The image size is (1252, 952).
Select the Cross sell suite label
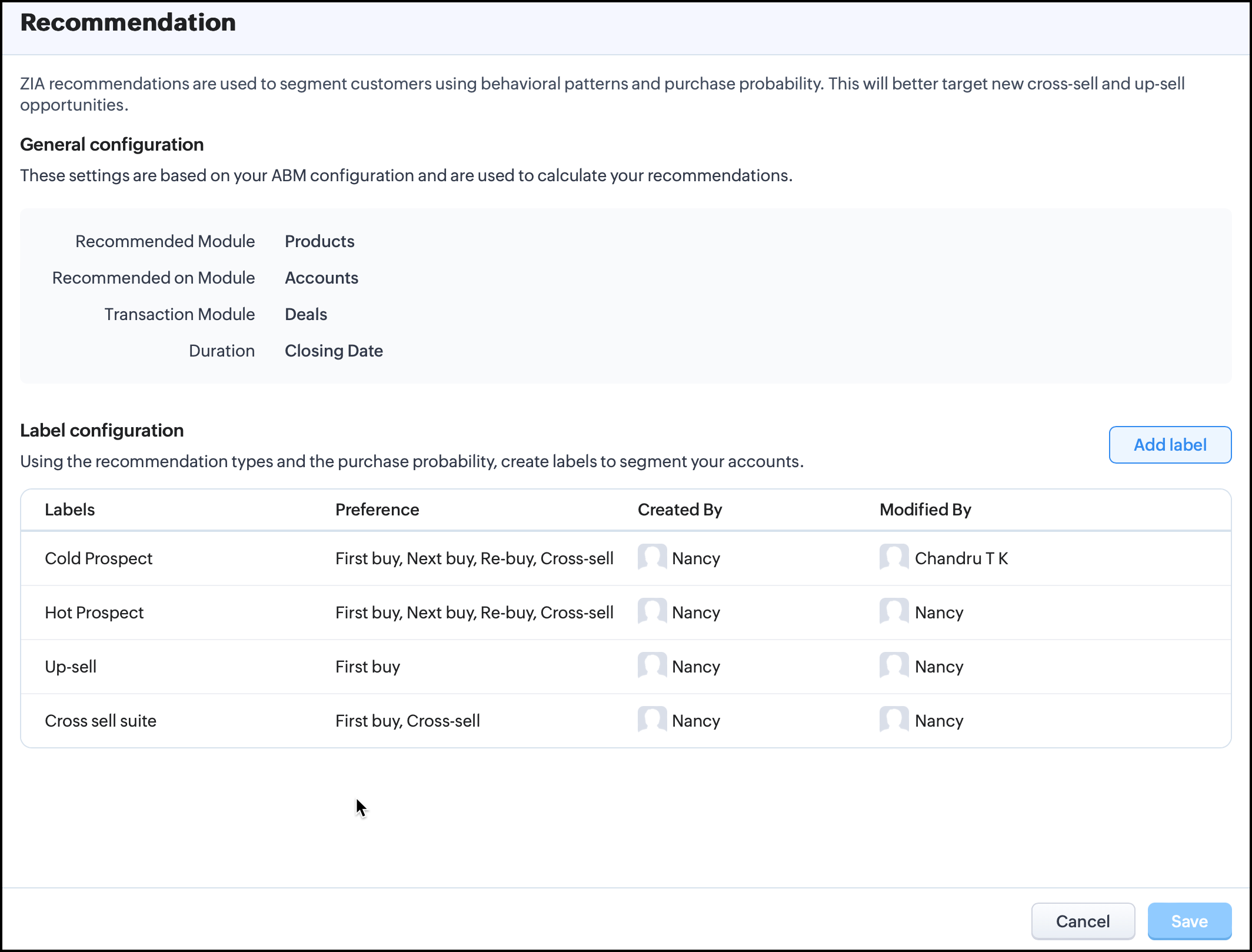coord(101,721)
